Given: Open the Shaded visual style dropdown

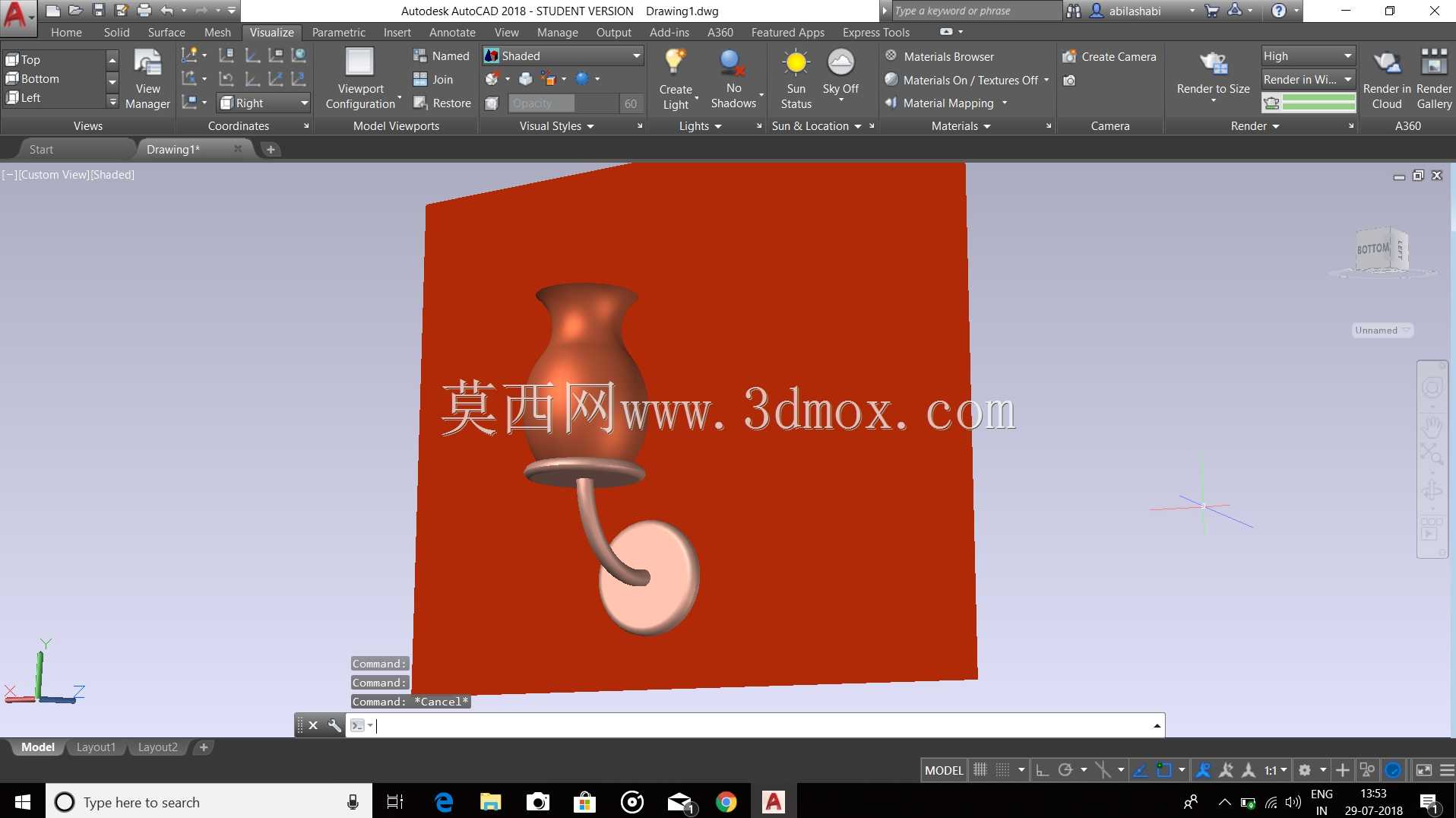Looking at the screenshot, I should (563, 55).
